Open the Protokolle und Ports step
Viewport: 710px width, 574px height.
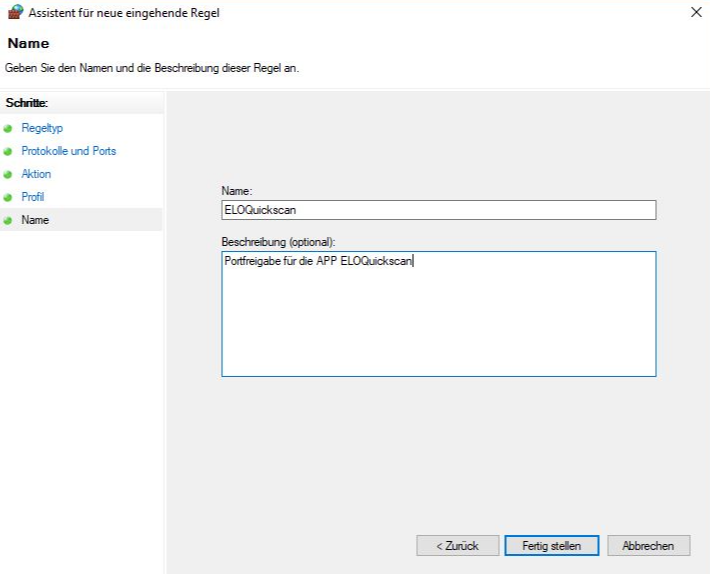68,151
